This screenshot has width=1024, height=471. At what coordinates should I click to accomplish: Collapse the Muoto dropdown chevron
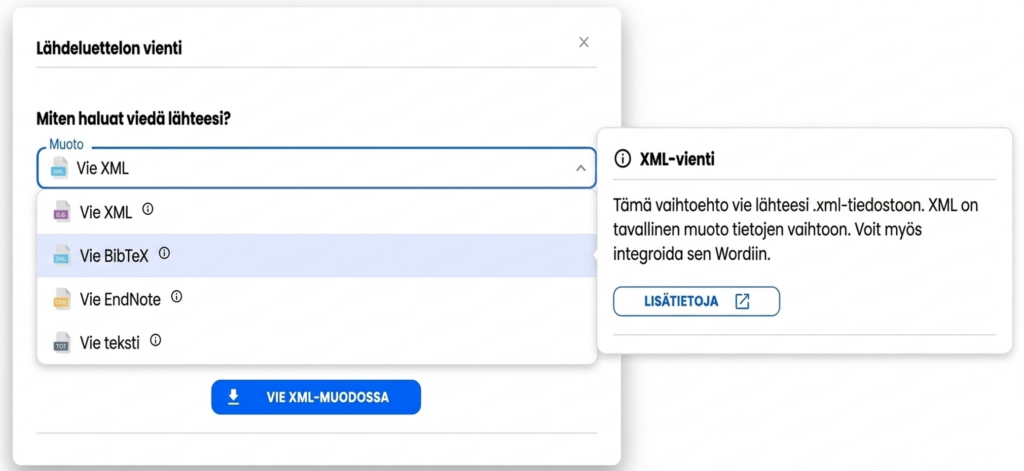click(x=581, y=169)
